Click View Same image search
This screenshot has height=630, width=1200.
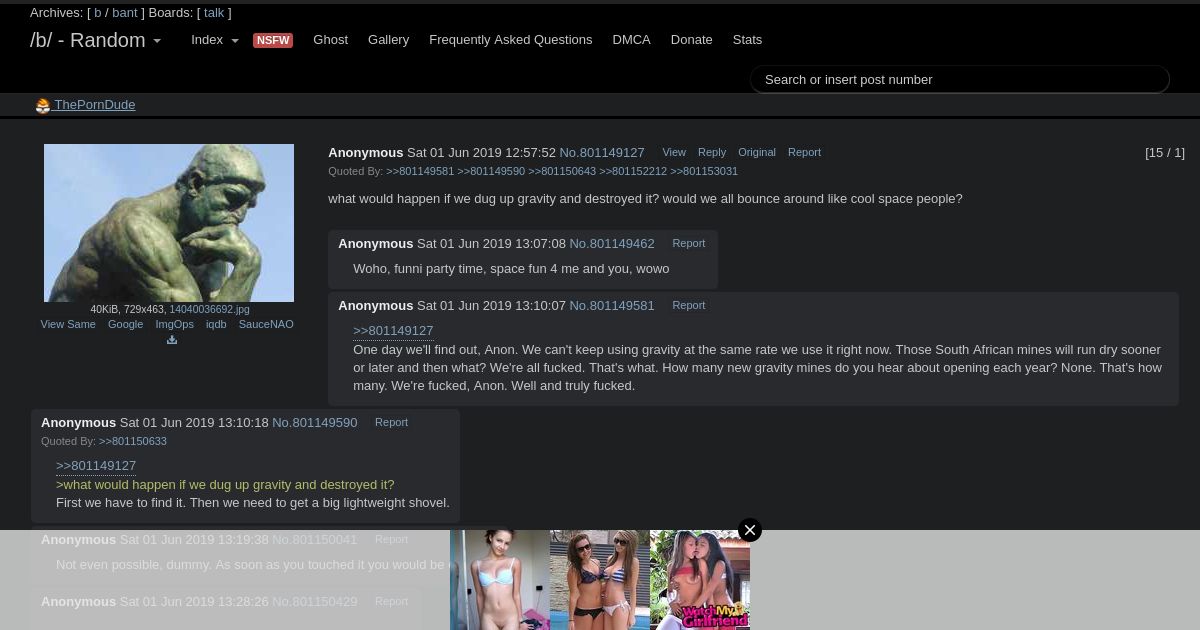[x=68, y=324]
